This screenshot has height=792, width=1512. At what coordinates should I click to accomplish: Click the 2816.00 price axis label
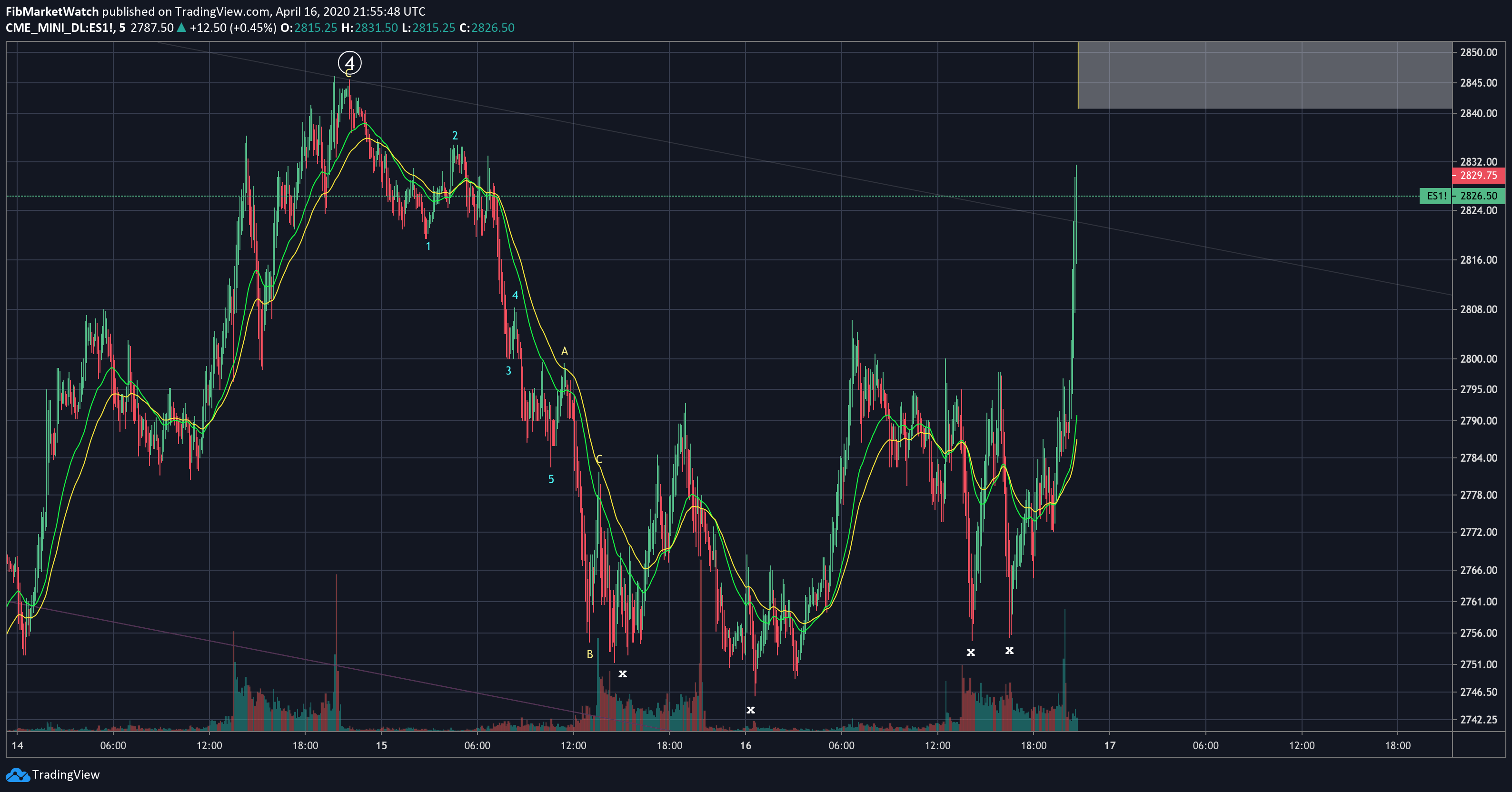(x=1479, y=259)
